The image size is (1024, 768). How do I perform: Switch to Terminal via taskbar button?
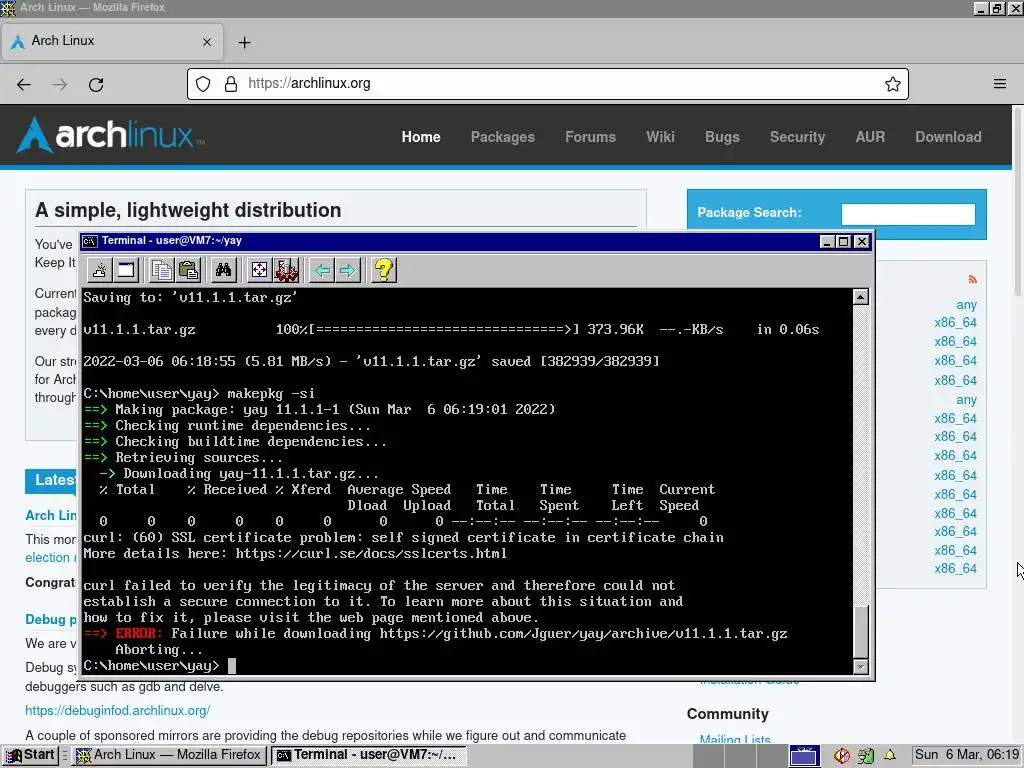pyautogui.click(x=368, y=755)
